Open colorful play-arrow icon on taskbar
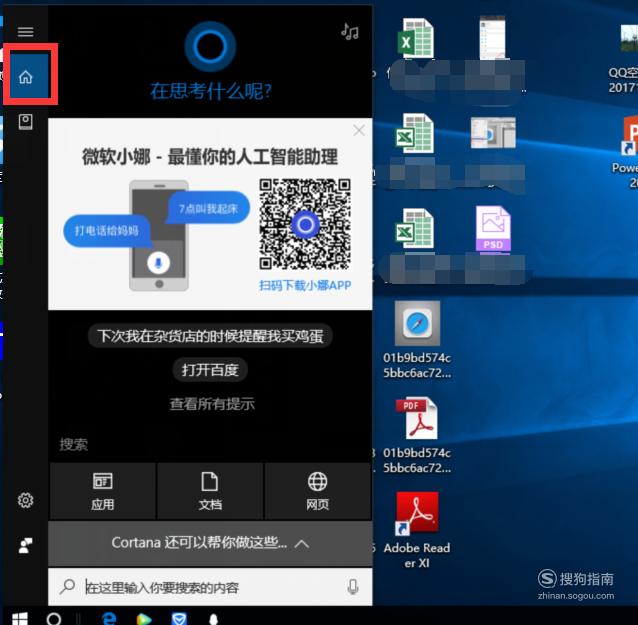 tap(144, 619)
